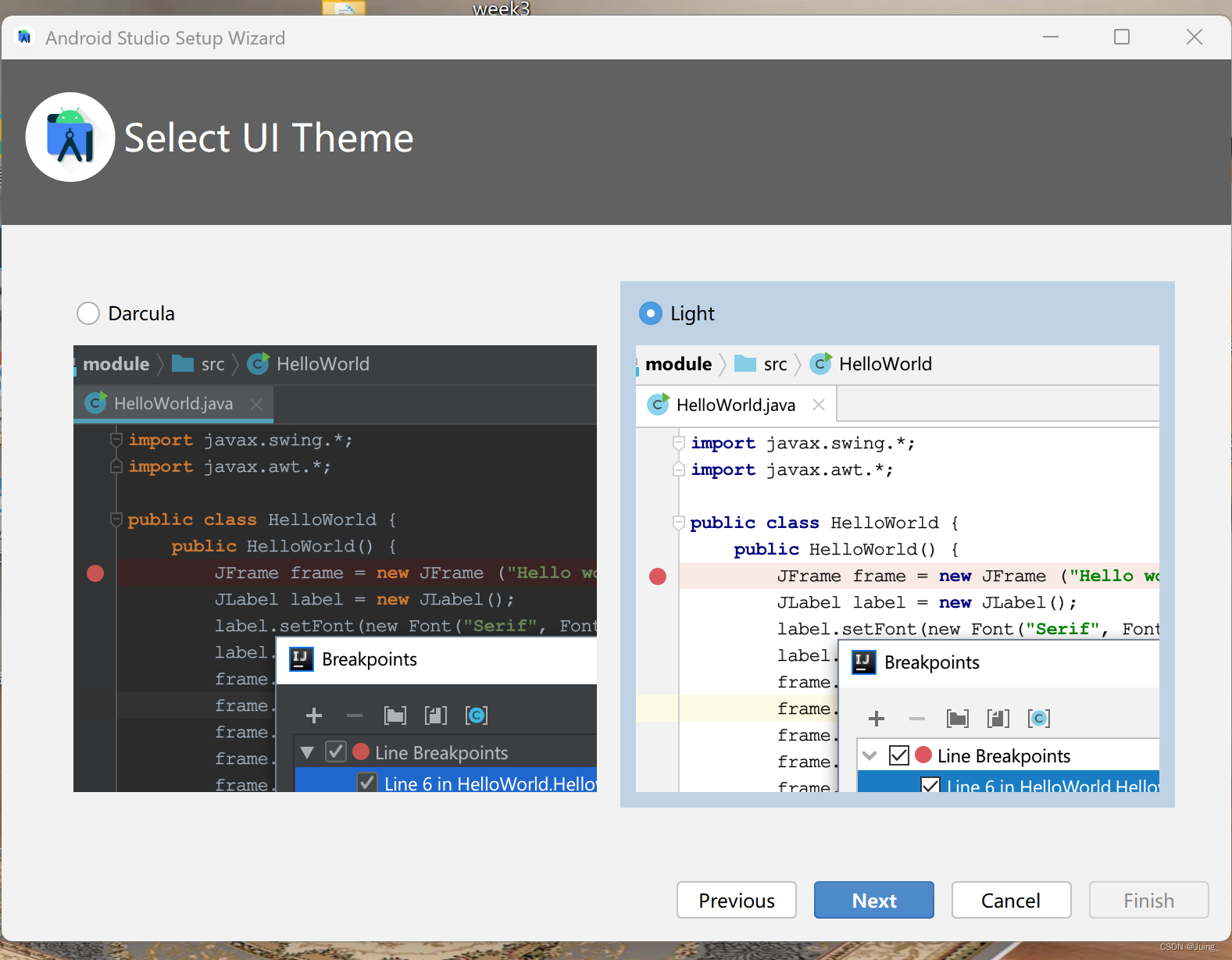Select the Light theme radio button
Screen dimensions: 1232x960
click(x=650, y=313)
